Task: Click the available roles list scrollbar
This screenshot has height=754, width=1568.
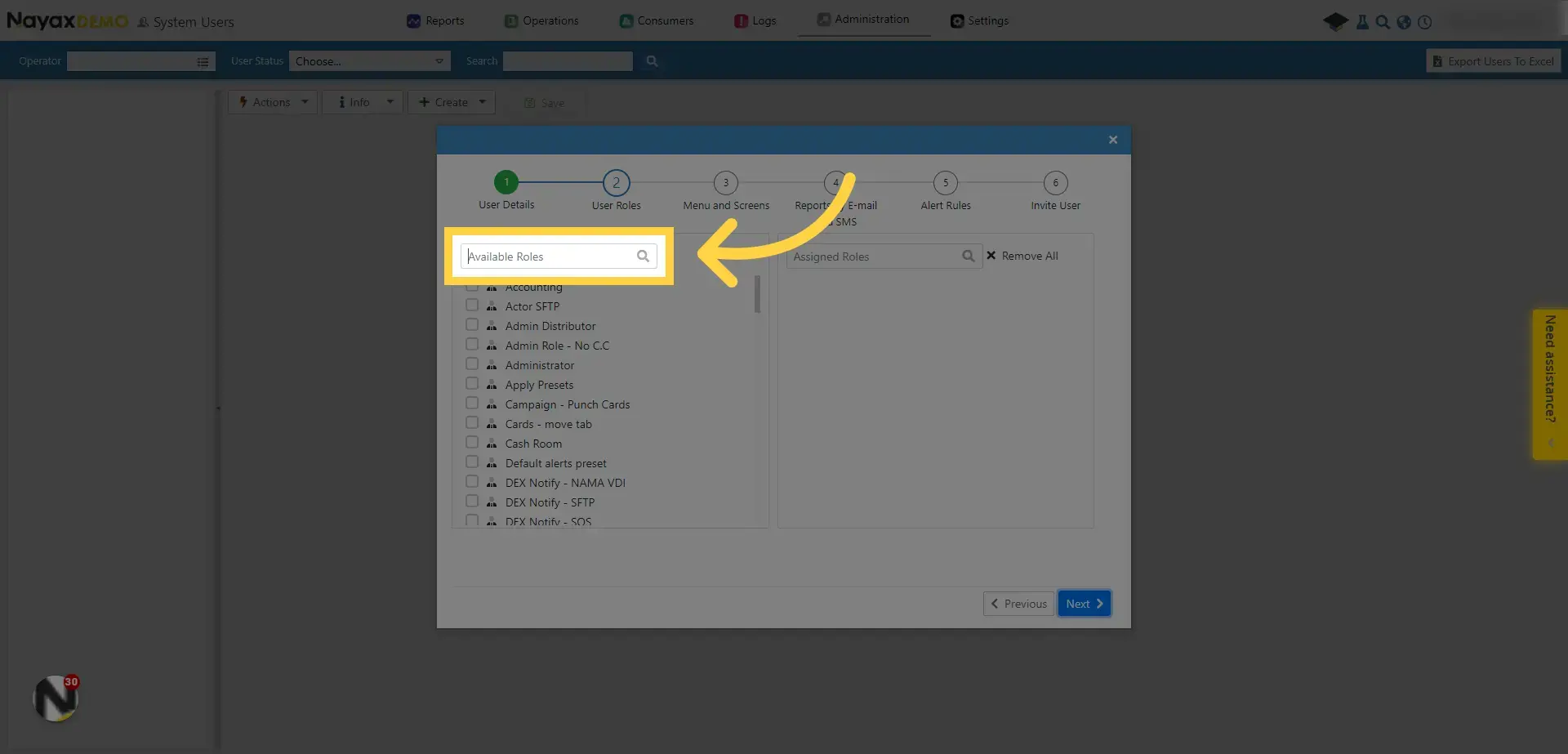Action: pyautogui.click(x=757, y=294)
